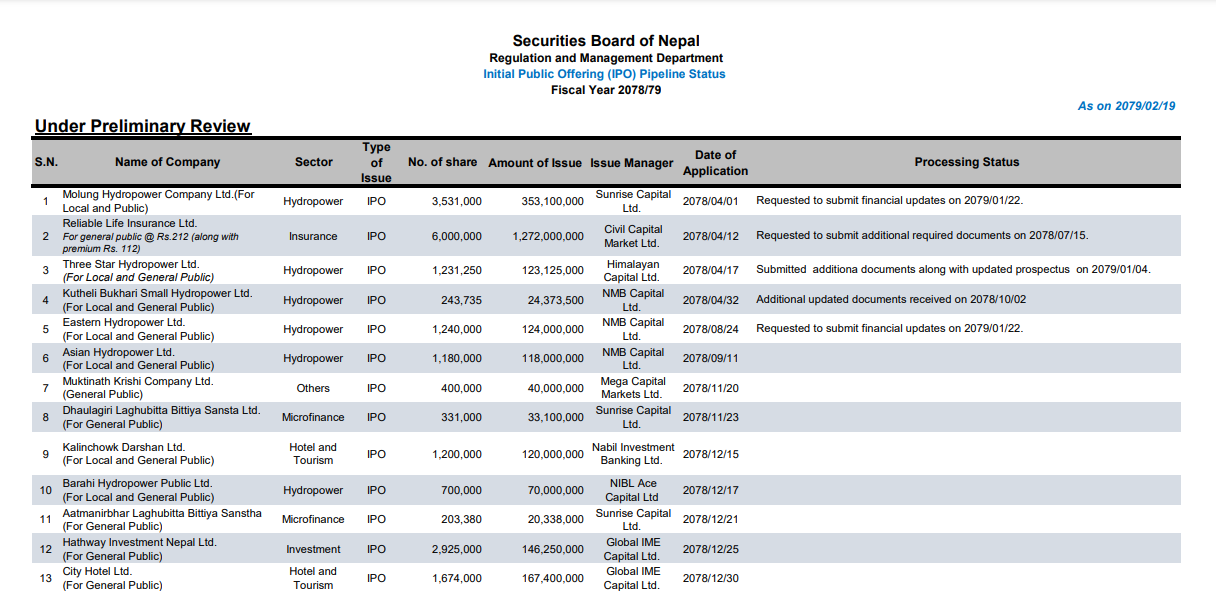Screen dimensions: 1216x591
Task: Click the Molung Hydropower Company Ltd. entry
Action: pyautogui.click(x=159, y=195)
